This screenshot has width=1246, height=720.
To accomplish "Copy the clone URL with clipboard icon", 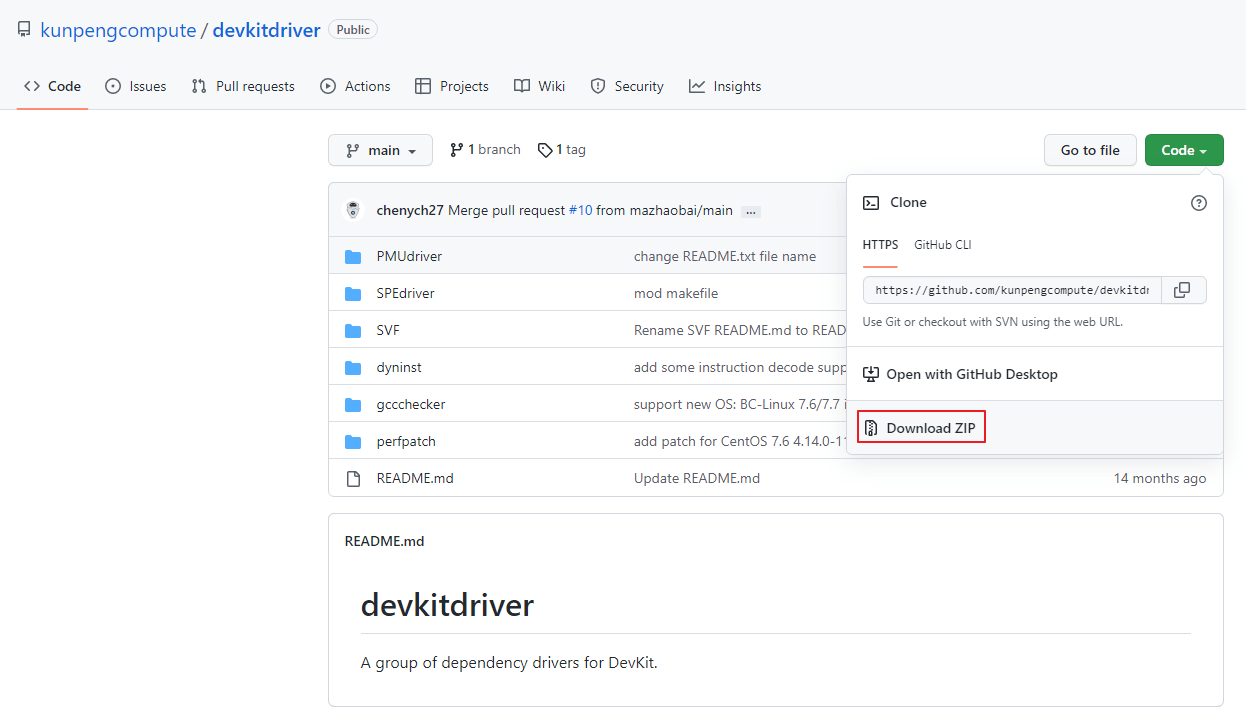I will pos(1184,290).
